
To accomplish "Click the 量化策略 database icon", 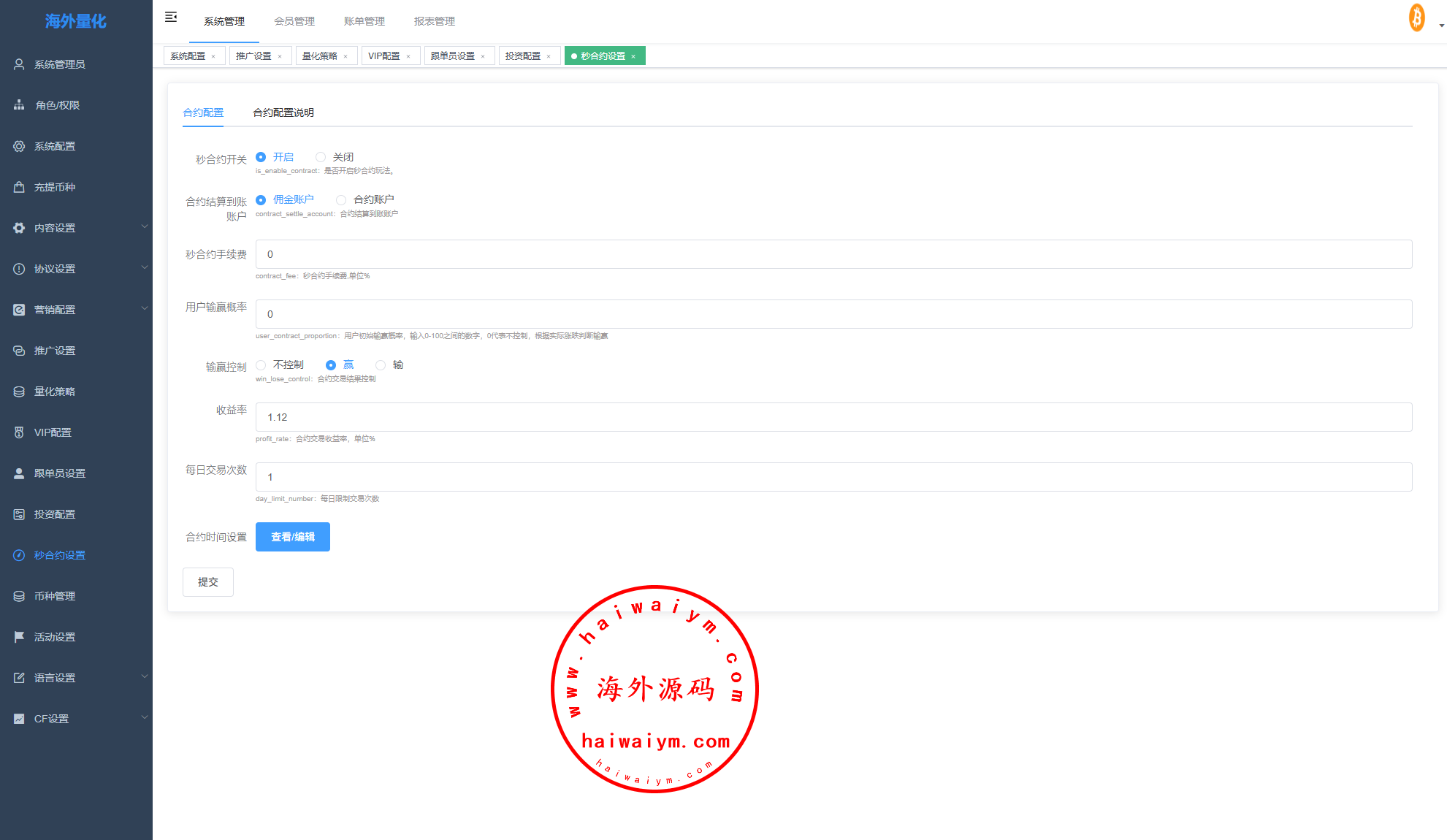I will tap(19, 392).
